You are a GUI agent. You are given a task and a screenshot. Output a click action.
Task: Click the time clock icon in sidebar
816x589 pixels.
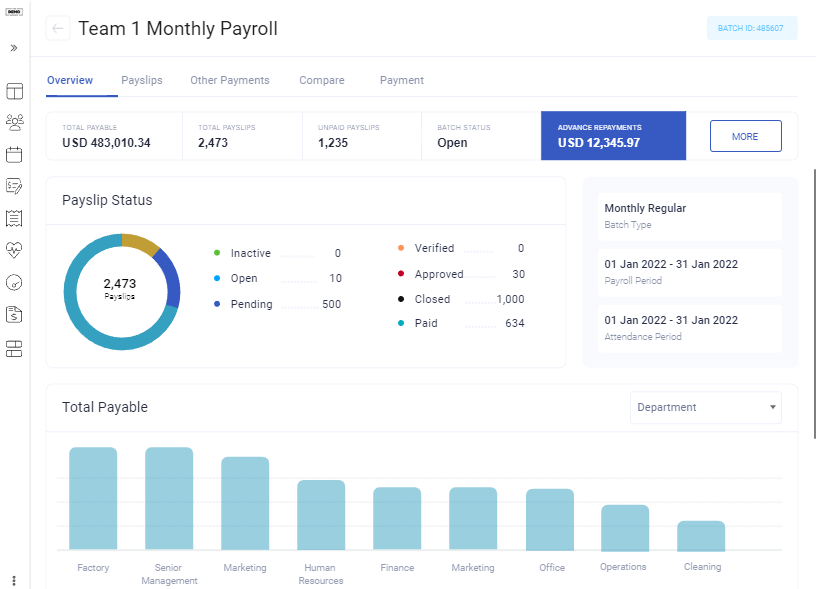pos(14,283)
